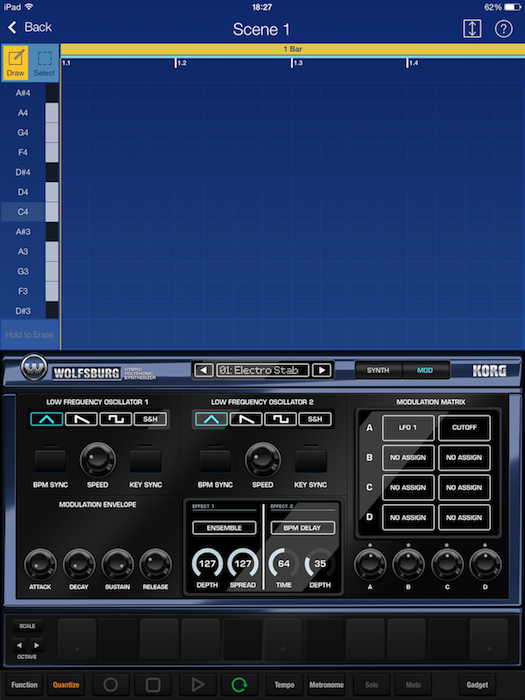Click the Effect 1 DEPTH dial
The height and width of the screenshot is (700, 525).
(x=207, y=563)
